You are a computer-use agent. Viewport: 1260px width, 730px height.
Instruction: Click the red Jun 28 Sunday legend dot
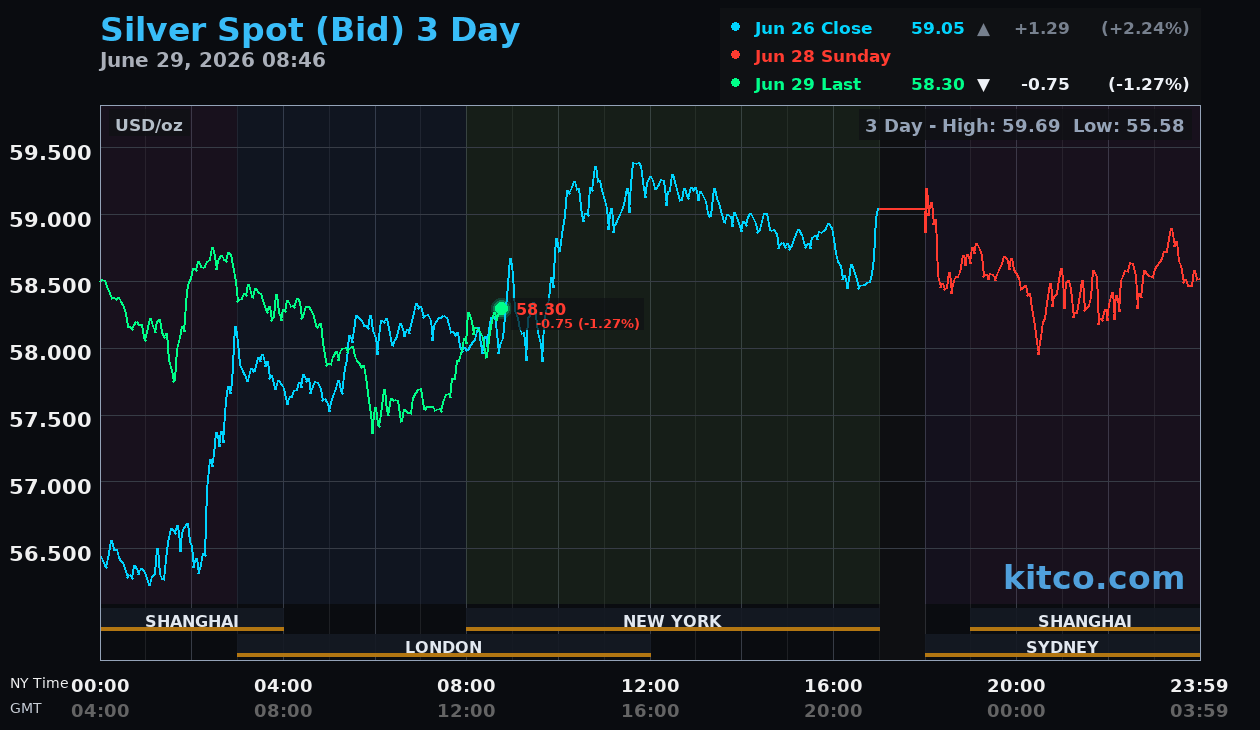click(x=736, y=56)
